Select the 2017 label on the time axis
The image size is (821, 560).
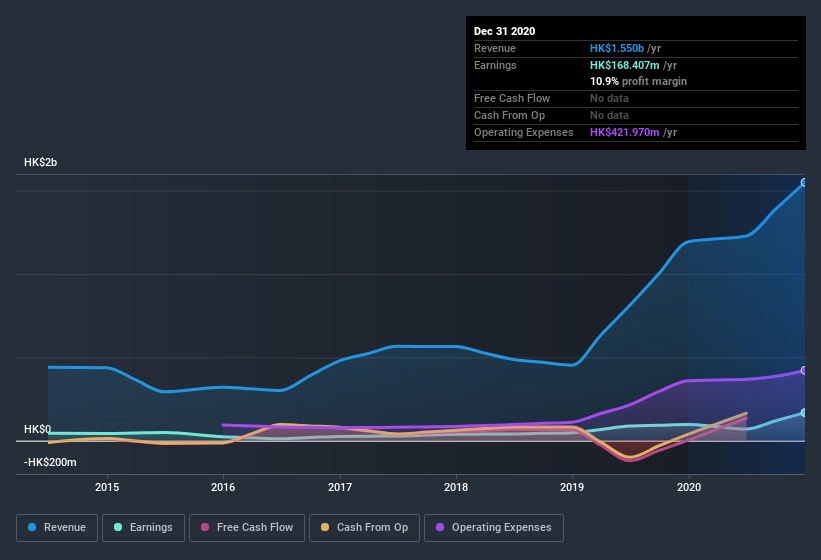340,488
